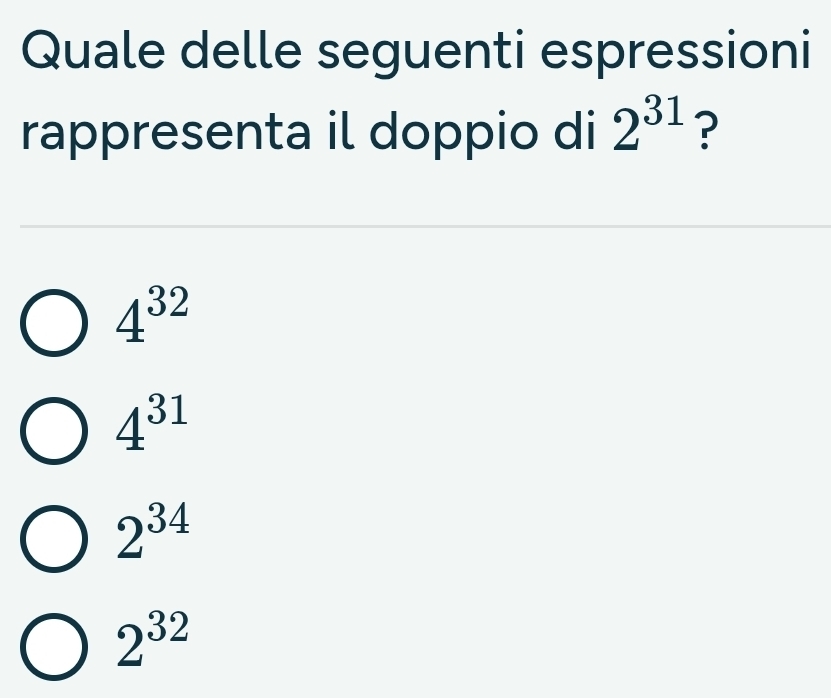
Task: Click the exponent 32 of the first option
Action: tap(165, 301)
